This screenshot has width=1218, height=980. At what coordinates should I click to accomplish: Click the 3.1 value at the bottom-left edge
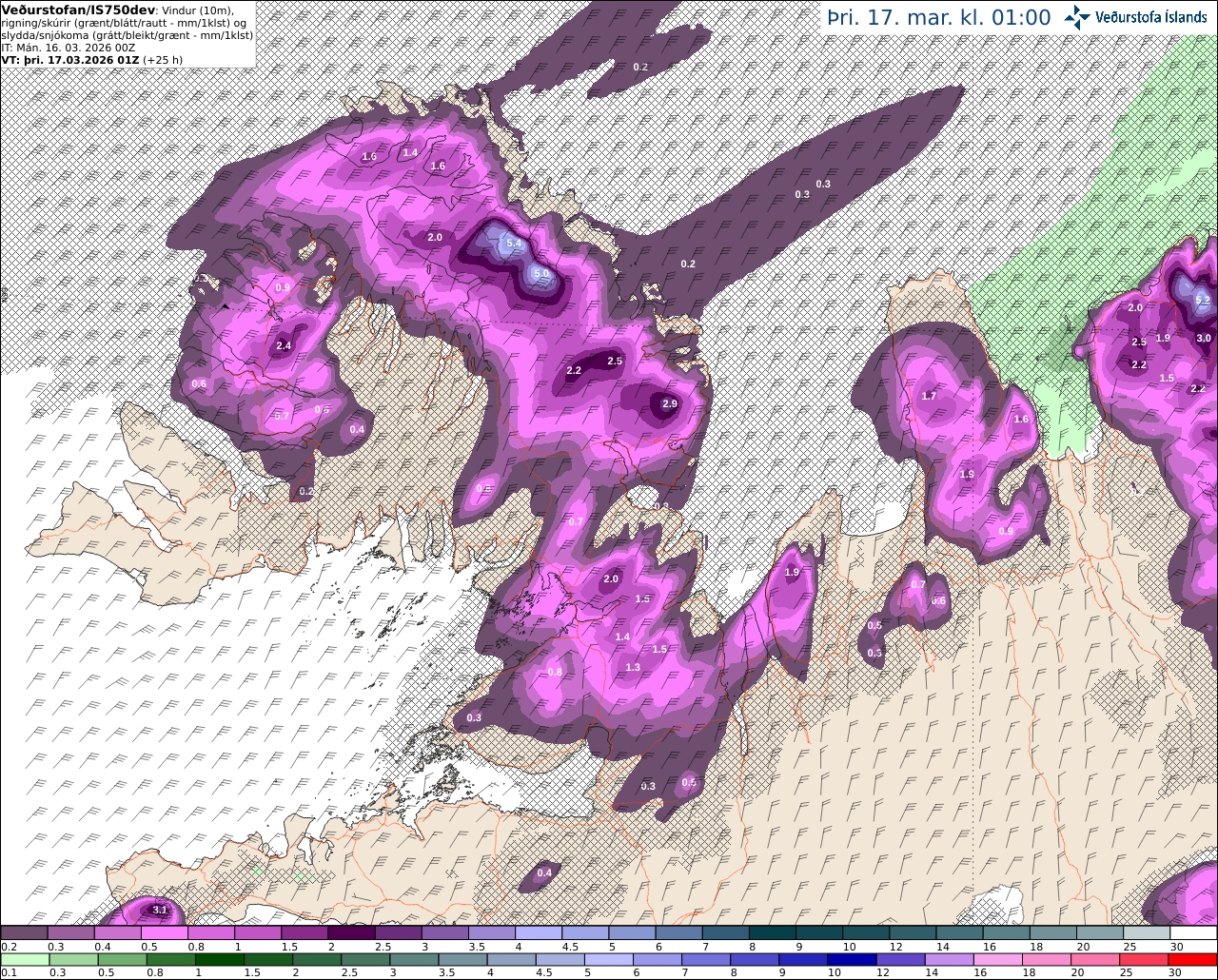click(x=160, y=911)
